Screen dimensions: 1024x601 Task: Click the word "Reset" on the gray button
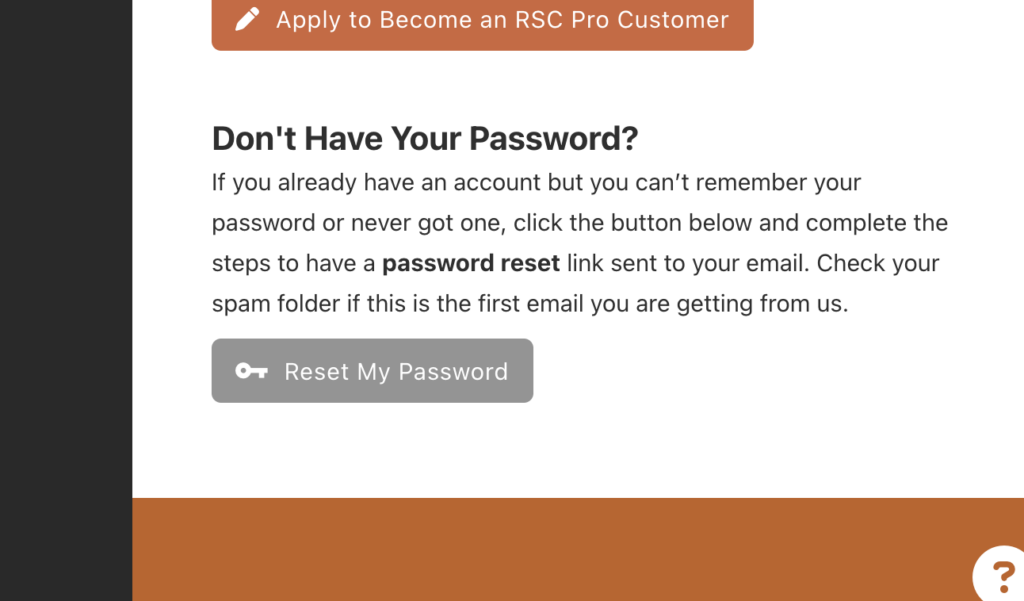tap(316, 372)
